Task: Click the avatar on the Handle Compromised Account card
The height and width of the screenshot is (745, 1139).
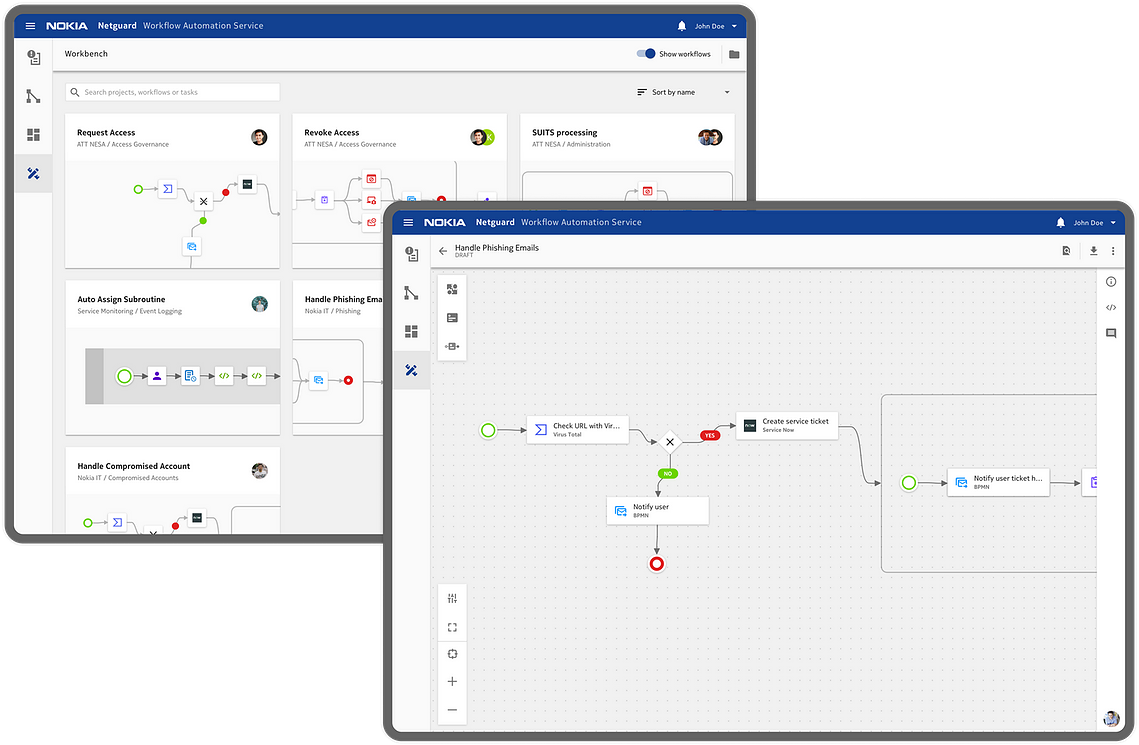Action: [x=259, y=471]
